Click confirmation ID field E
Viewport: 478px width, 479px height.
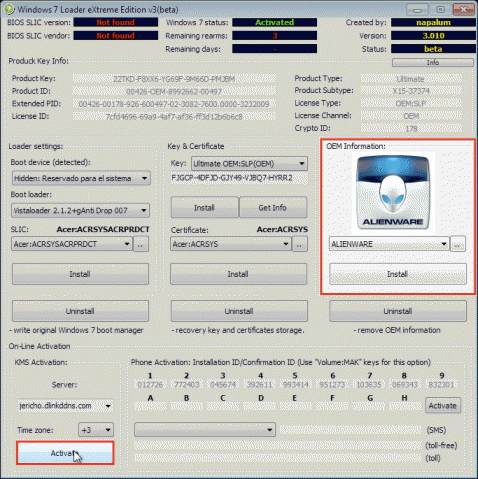pos(295,406)
